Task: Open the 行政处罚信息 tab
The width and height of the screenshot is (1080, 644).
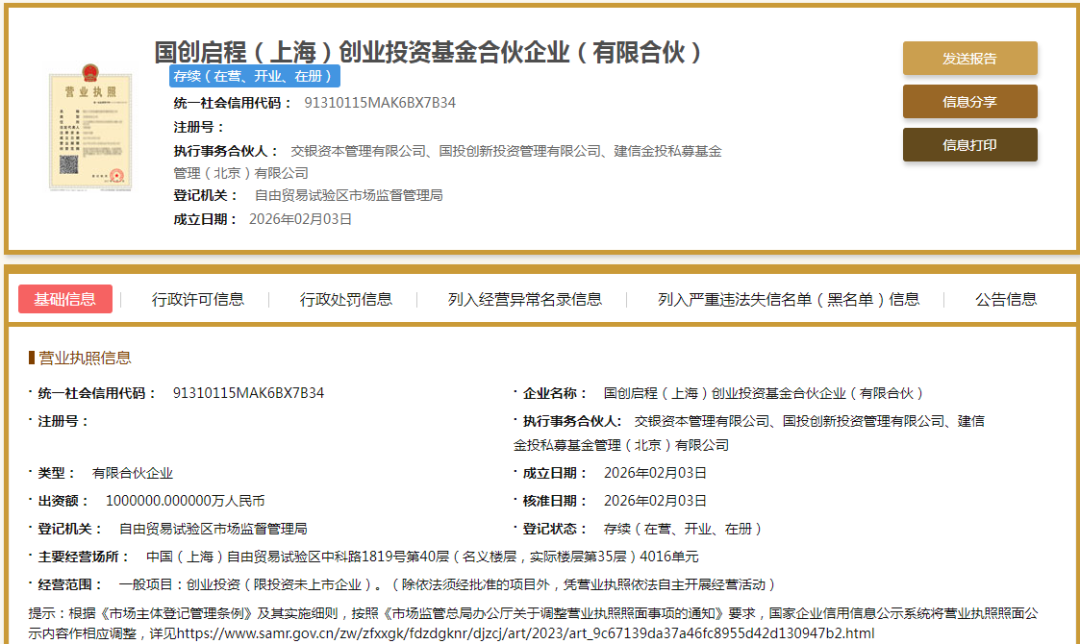Action: [x=346, y=299]
